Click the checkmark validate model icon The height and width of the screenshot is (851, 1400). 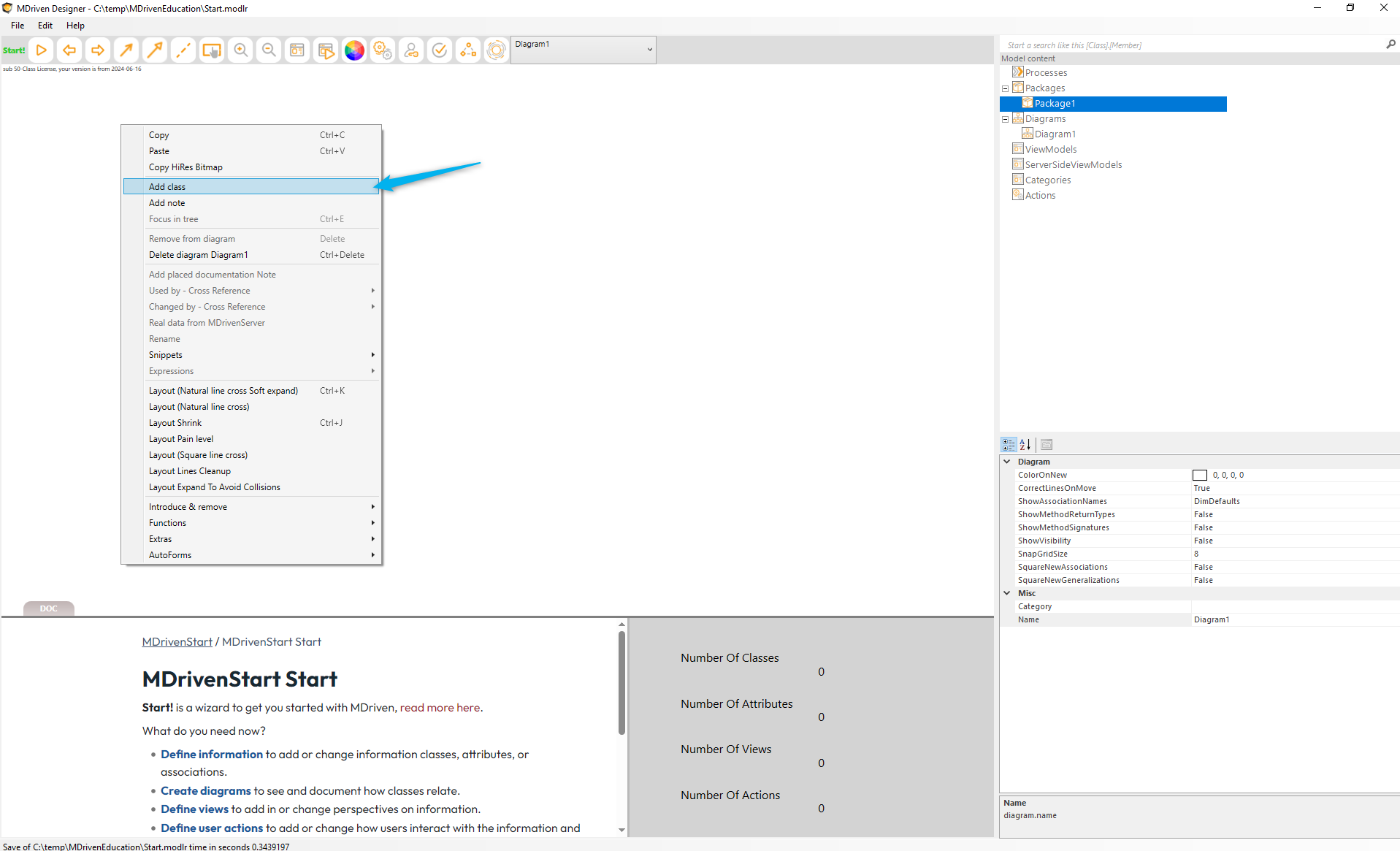coord(440,50)
